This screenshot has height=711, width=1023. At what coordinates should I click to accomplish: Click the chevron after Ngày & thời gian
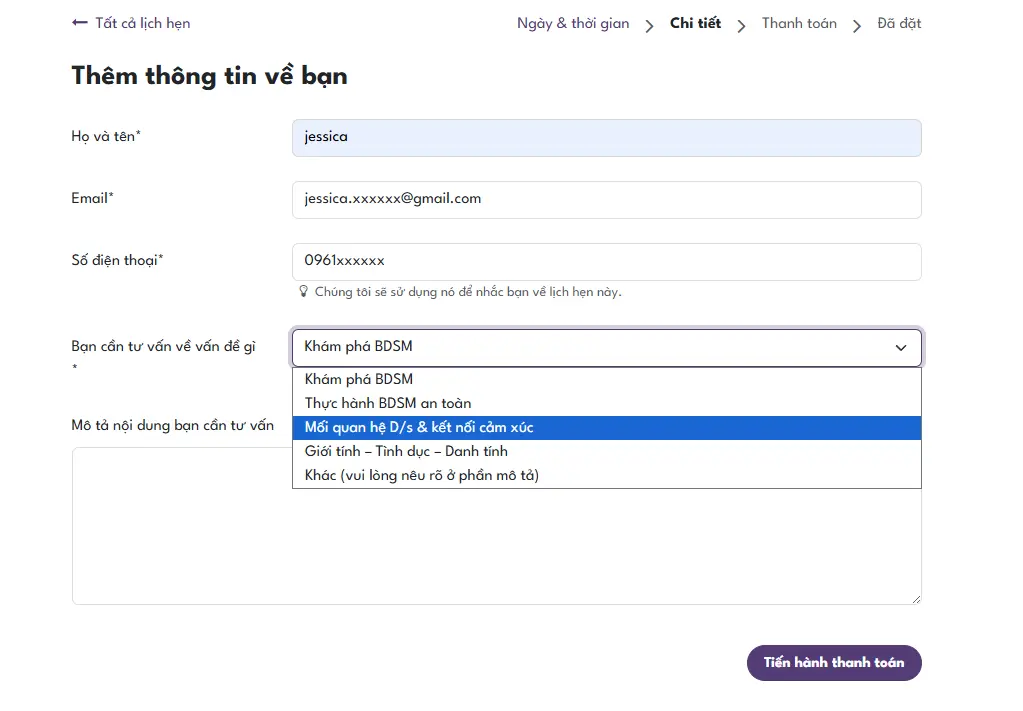(x=650, y=25)
